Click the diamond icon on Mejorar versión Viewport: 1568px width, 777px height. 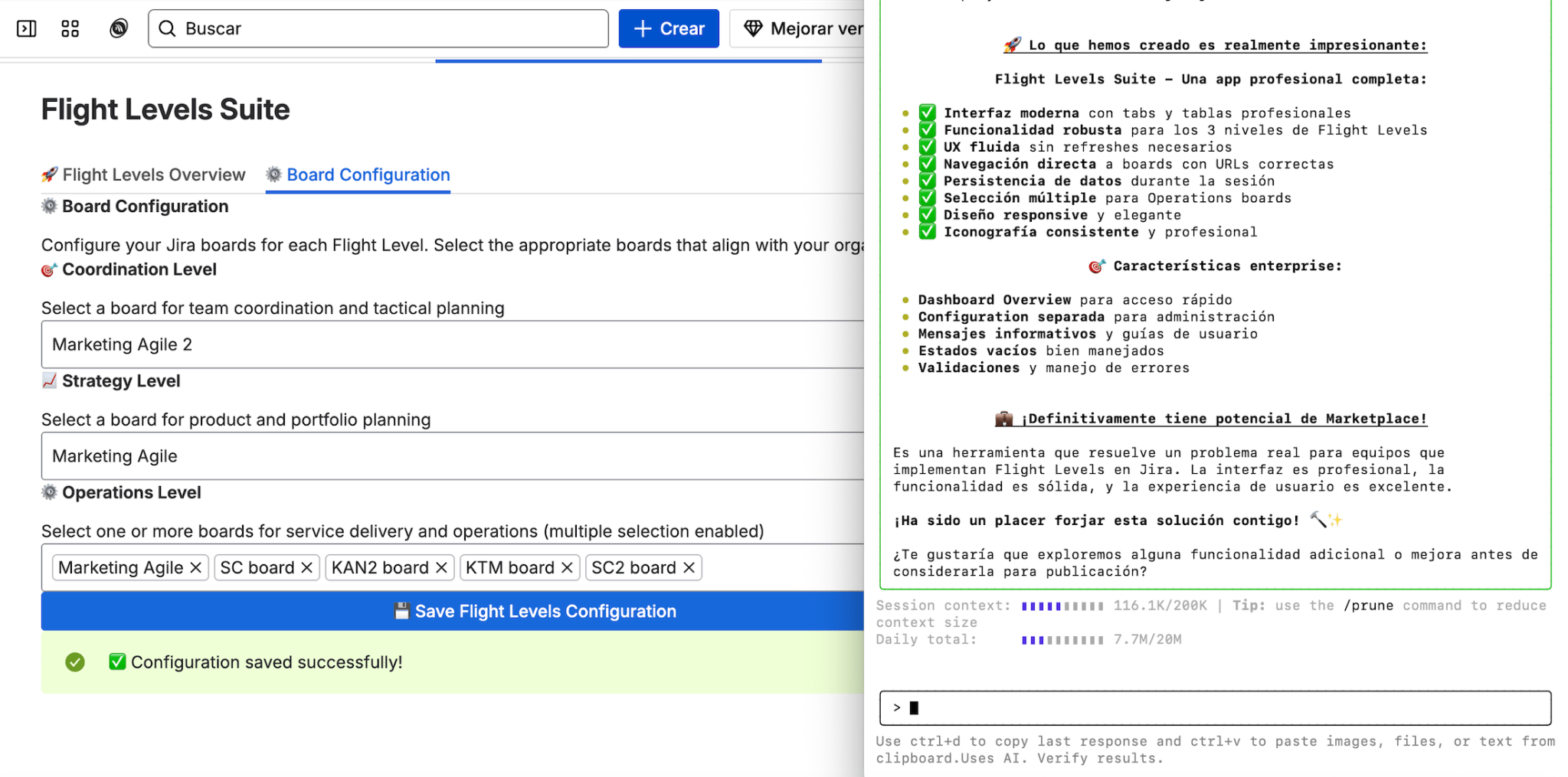[x=755, y=28]
